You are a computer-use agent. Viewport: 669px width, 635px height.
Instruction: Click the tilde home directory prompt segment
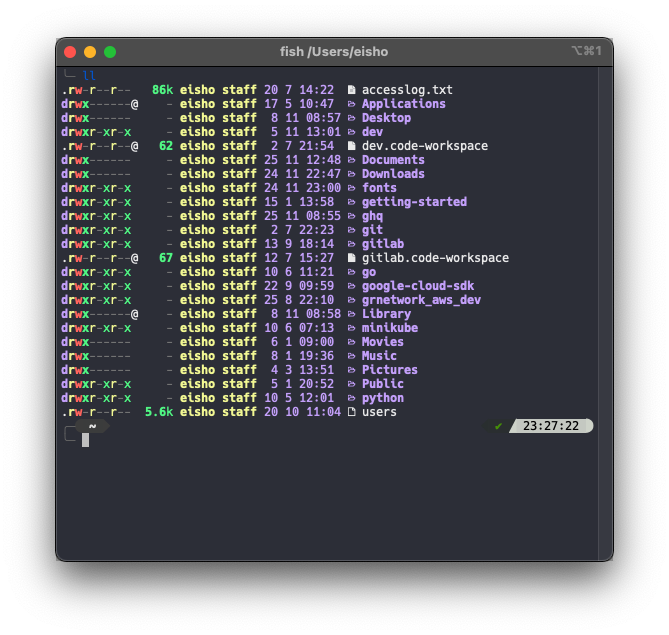[92, 426]
